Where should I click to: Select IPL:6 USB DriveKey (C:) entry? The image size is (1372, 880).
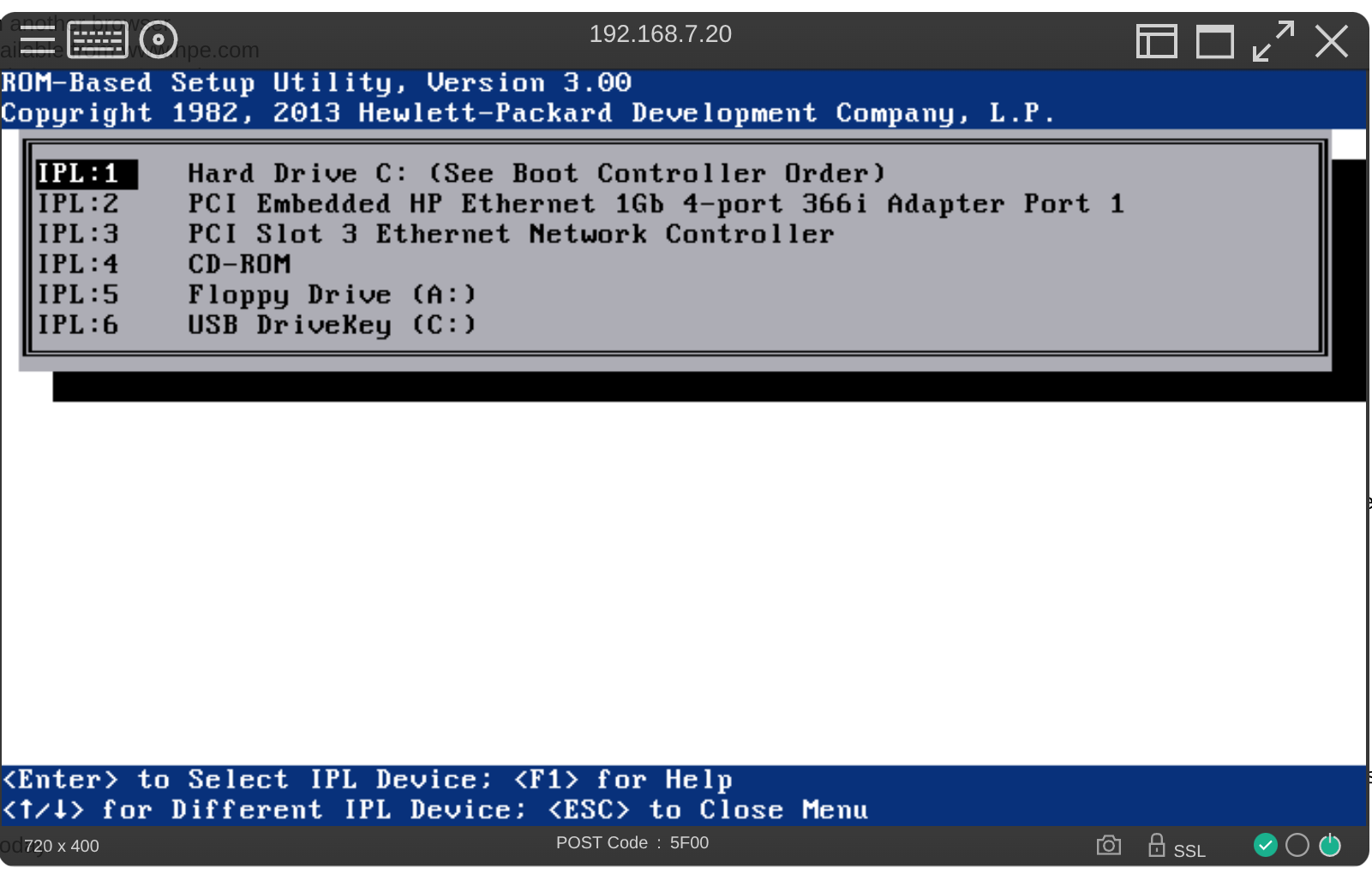tap(256, 325)
